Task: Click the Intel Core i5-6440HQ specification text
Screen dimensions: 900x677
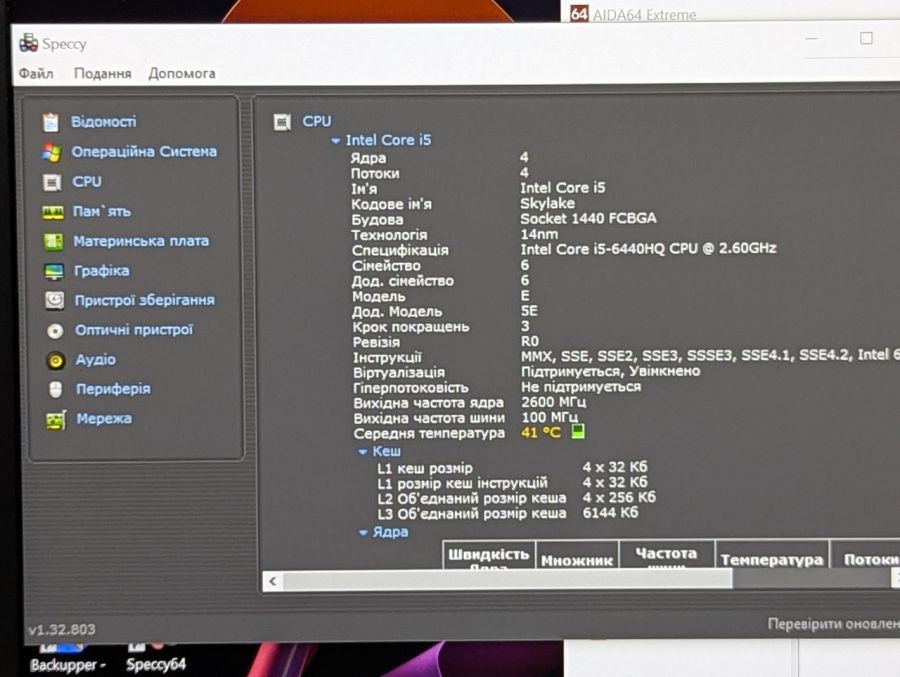Action: (x=648, y=249)
